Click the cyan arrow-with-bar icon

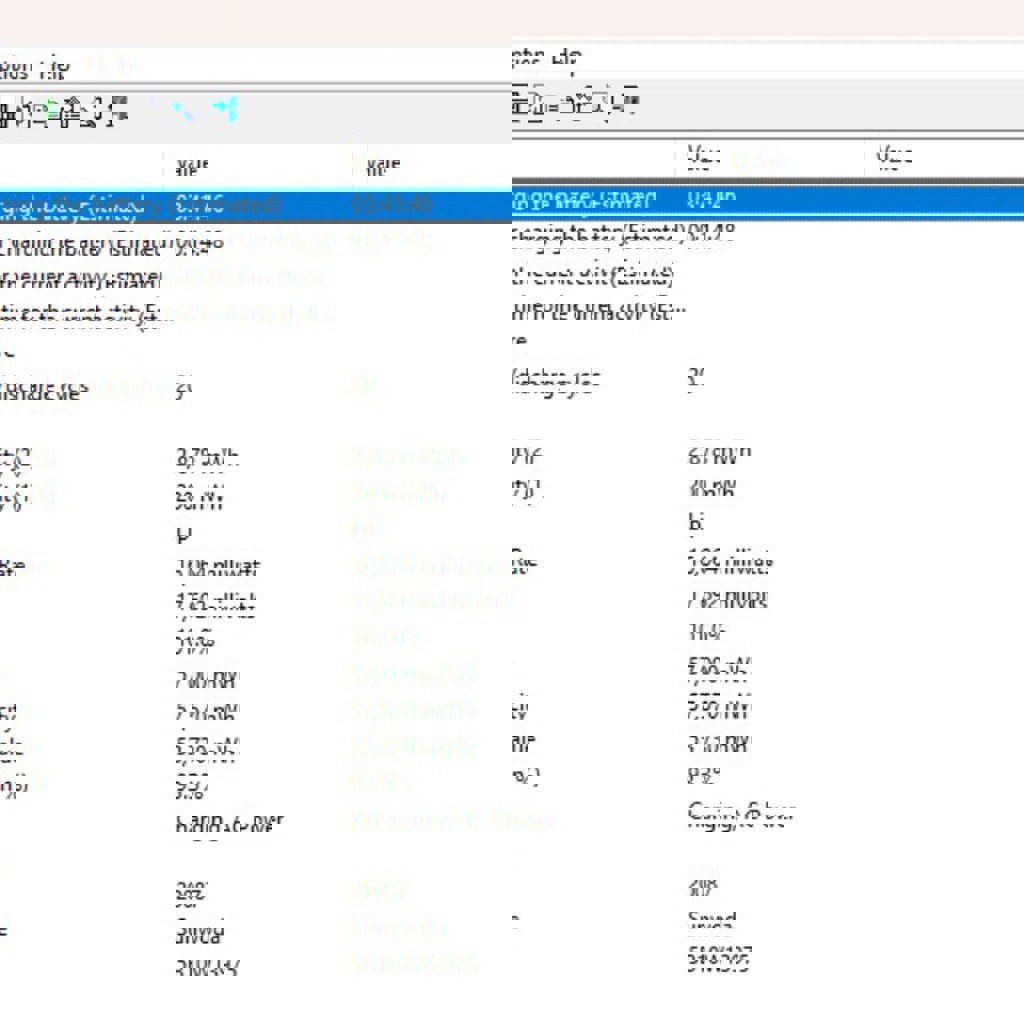point(227,109)
